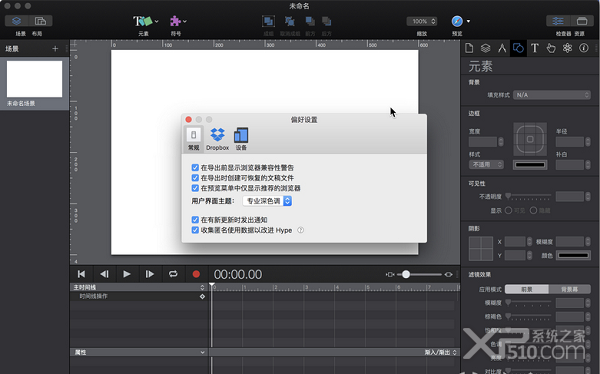600x374 pixels.
Task: Open the 用户界面主题 theme dropdown
Action: click(267, 201)
